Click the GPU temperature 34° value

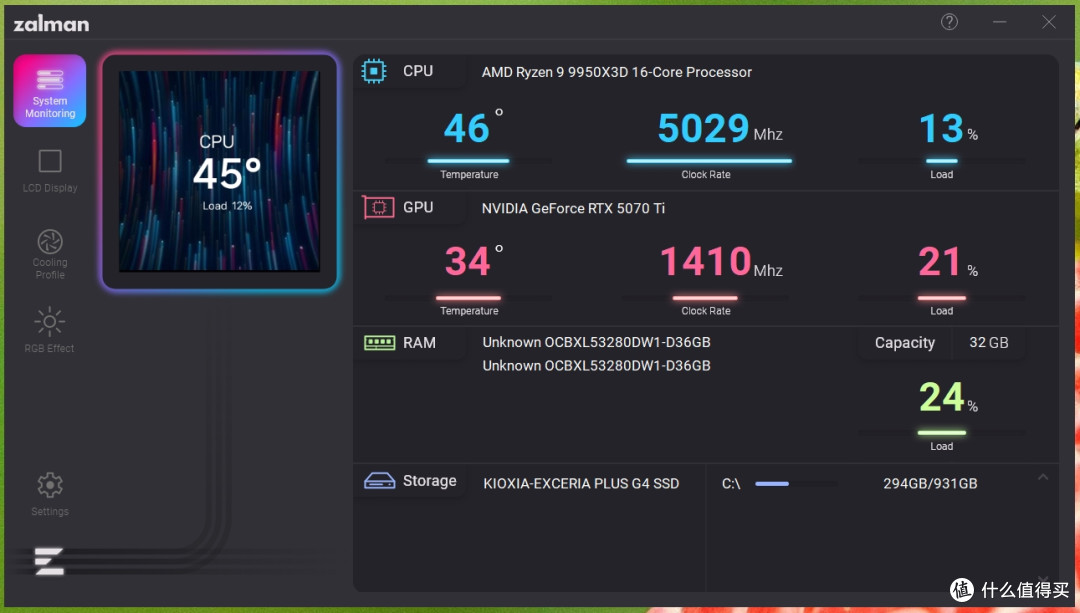(x=474, y=260)
